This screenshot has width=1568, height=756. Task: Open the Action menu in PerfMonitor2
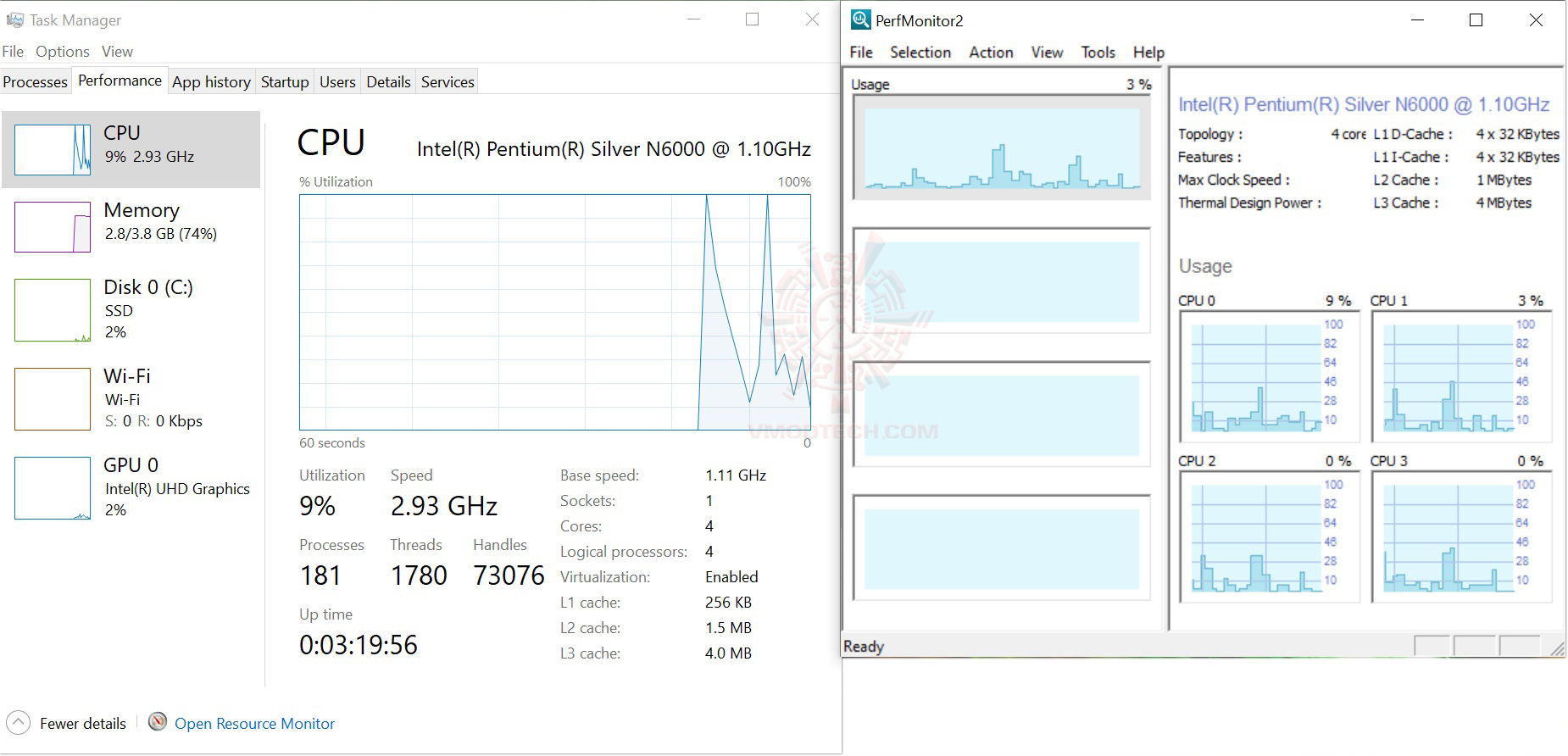991,53
